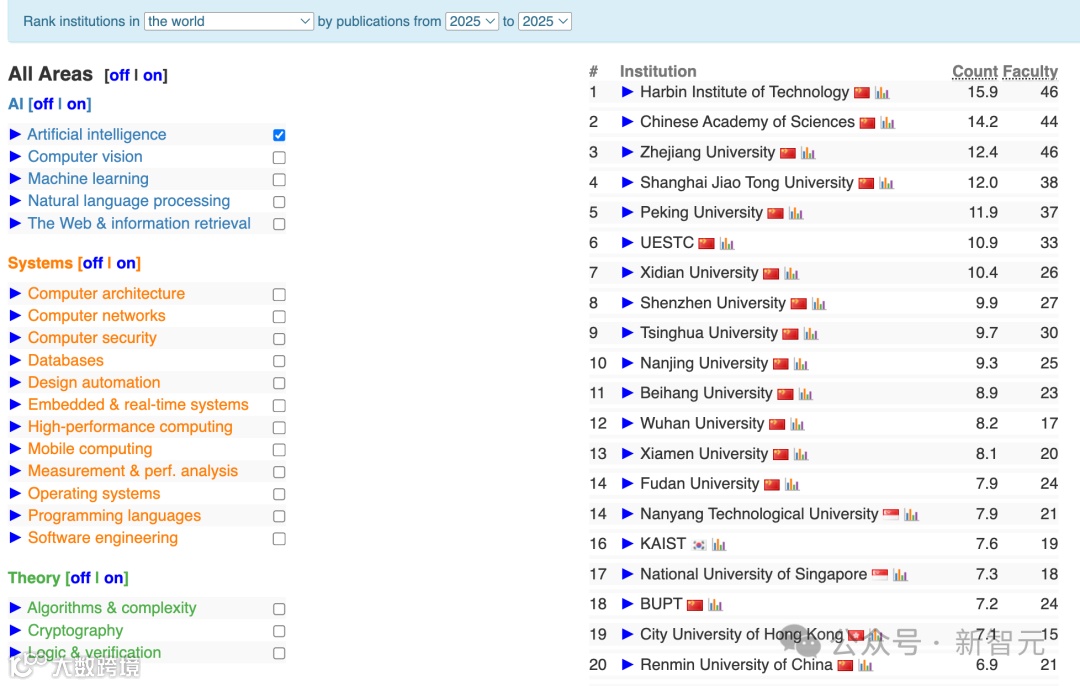The height and width of the screenshot is (686, 1080).
Task: Open Nanyang Technological University chart icon
Action: (x=911, y=514)
